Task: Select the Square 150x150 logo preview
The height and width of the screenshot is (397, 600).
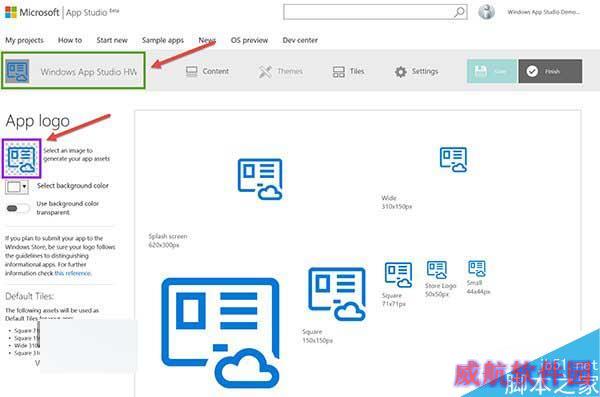Action: [x=337, y=294]
